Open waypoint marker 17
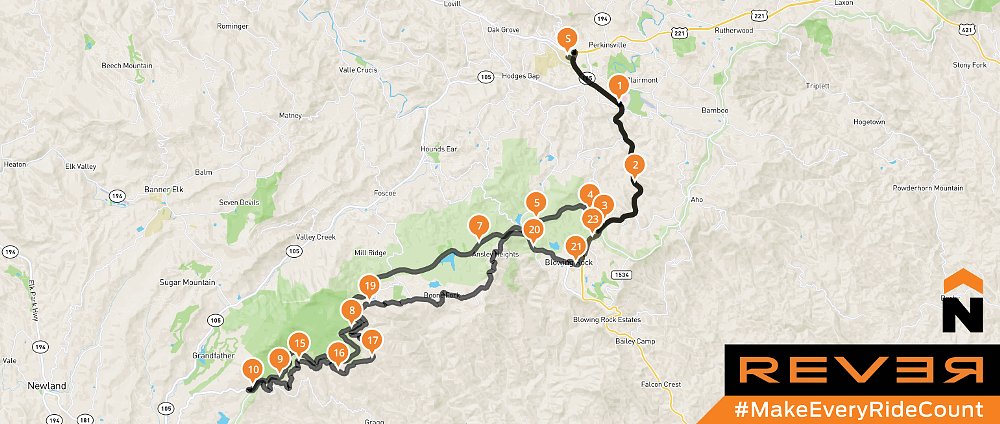This screenshot has height=424, width=1000. click(372, 341)
